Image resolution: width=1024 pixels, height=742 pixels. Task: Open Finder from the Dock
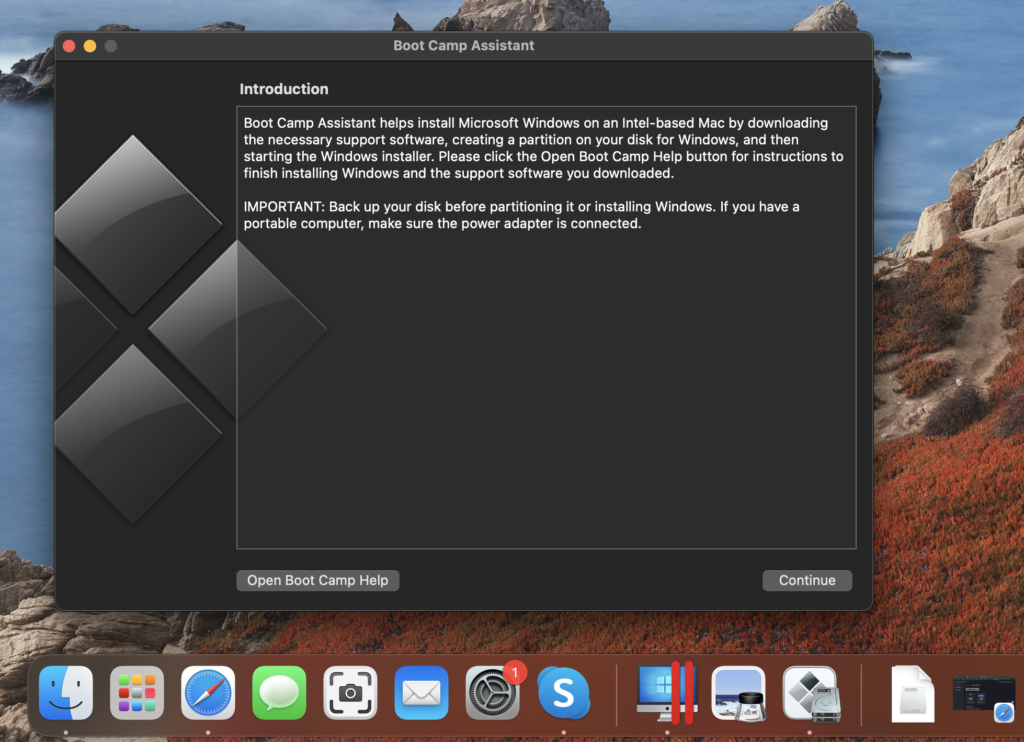point(66,693)
